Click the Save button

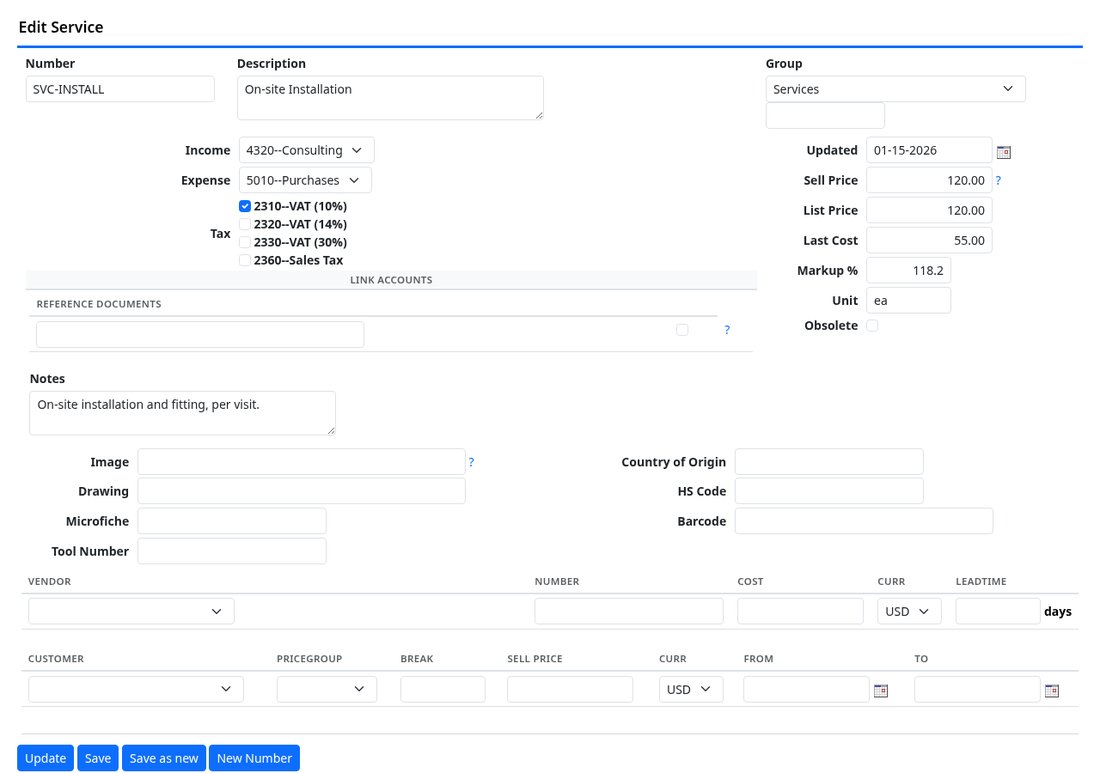click(98, 758)
